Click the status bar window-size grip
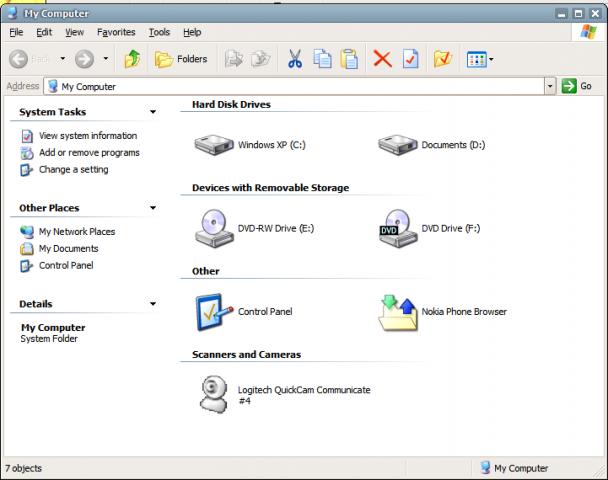The width and height of the screenshot is (608, 480). [599, 471]
